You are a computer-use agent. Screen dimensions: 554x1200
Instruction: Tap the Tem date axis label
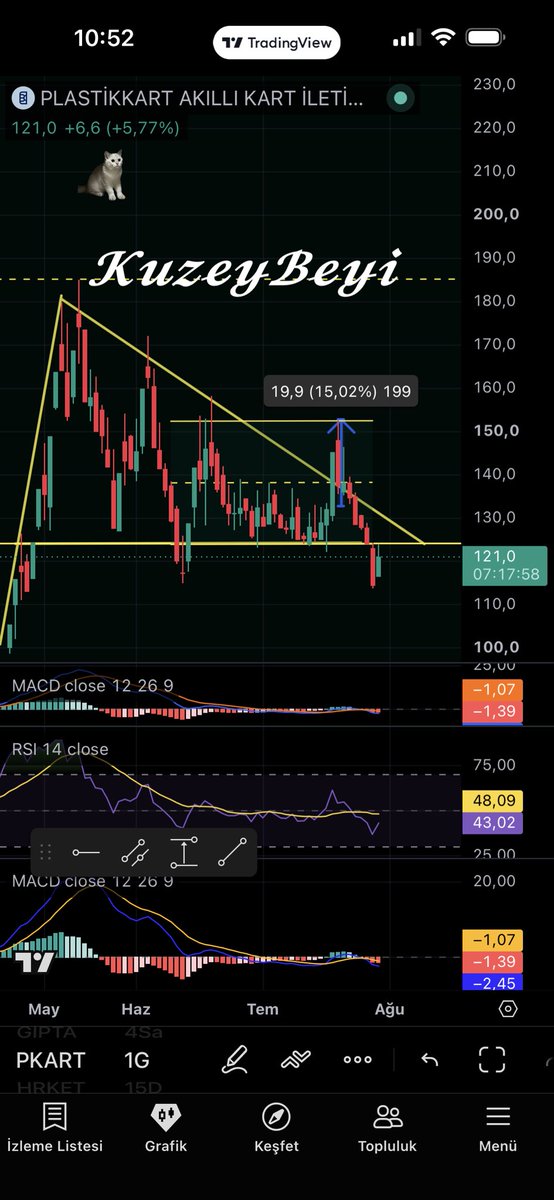tap(263, 1009)
